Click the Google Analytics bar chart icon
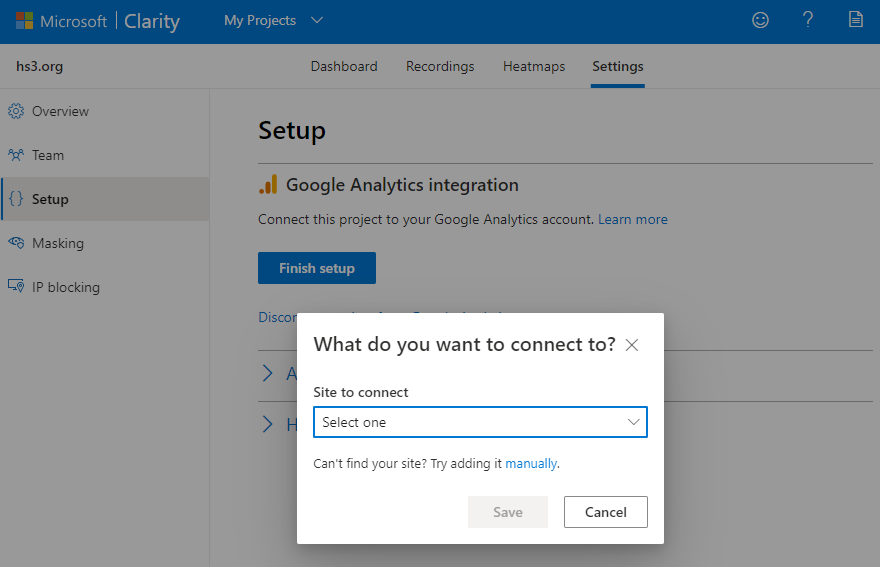The image size is (880, 567). [x=268, y=184]
